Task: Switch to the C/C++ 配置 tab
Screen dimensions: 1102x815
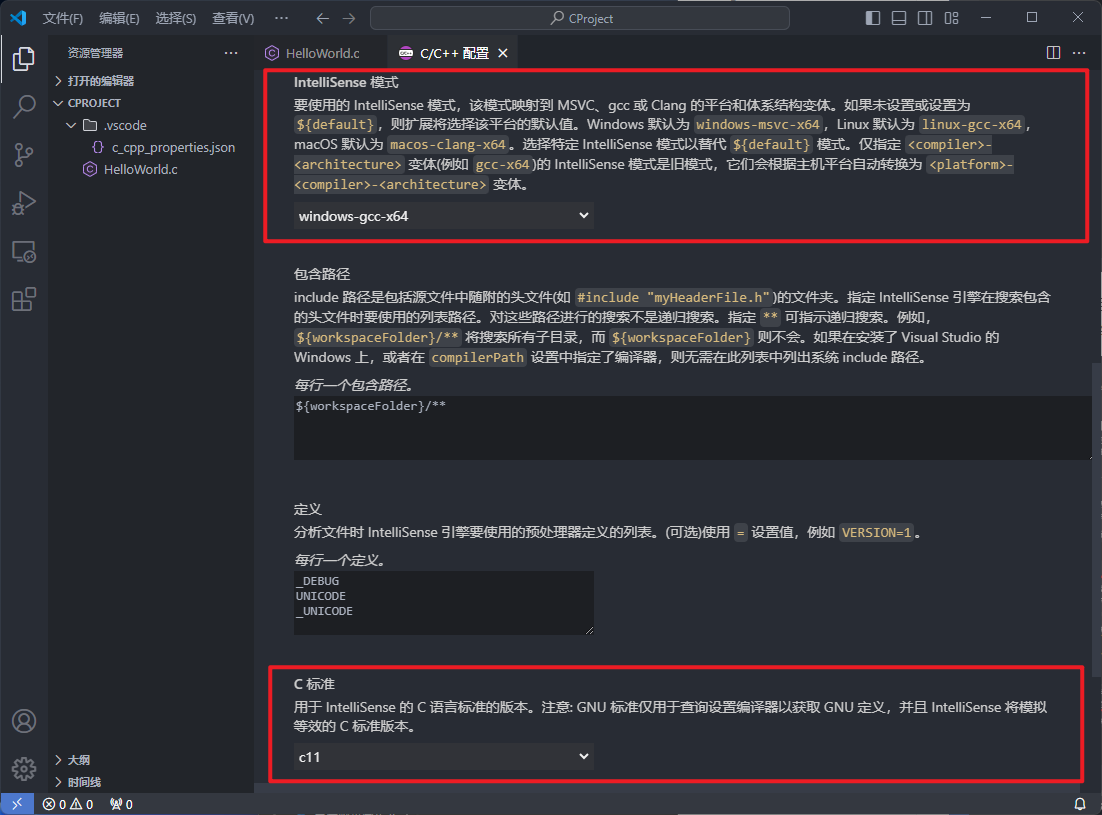Action: [453, 53]
